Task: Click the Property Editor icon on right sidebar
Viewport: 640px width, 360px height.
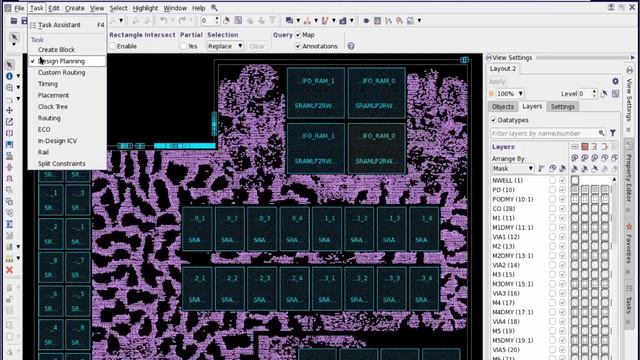Action: point(629,145)
